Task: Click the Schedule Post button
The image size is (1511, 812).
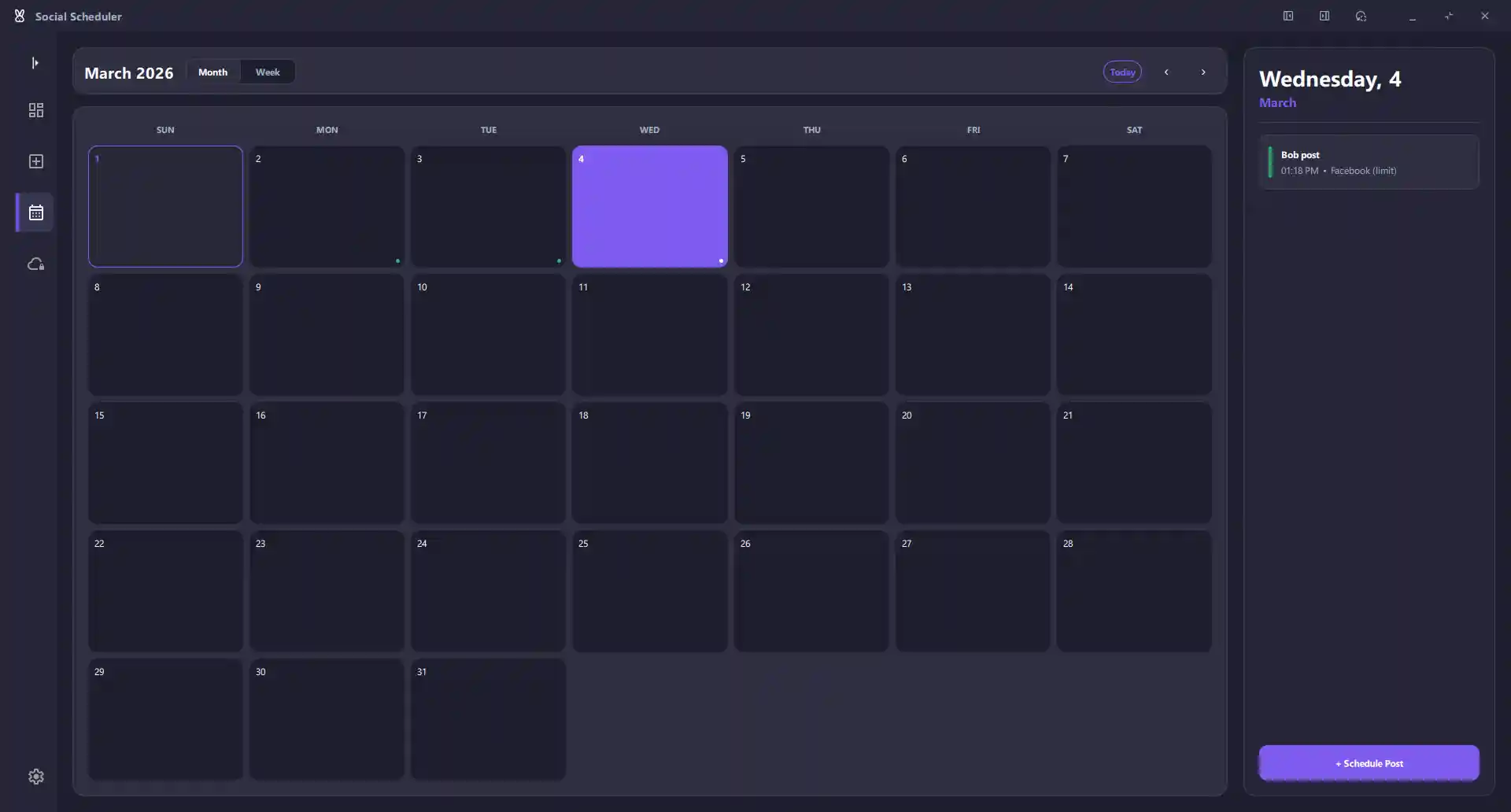Action: 1369,763
